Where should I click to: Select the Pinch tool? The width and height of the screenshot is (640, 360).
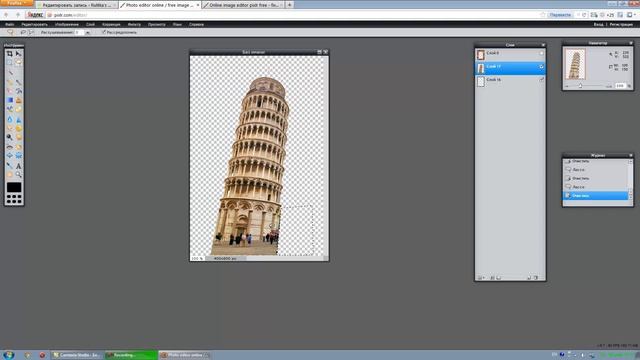point(18,156)
